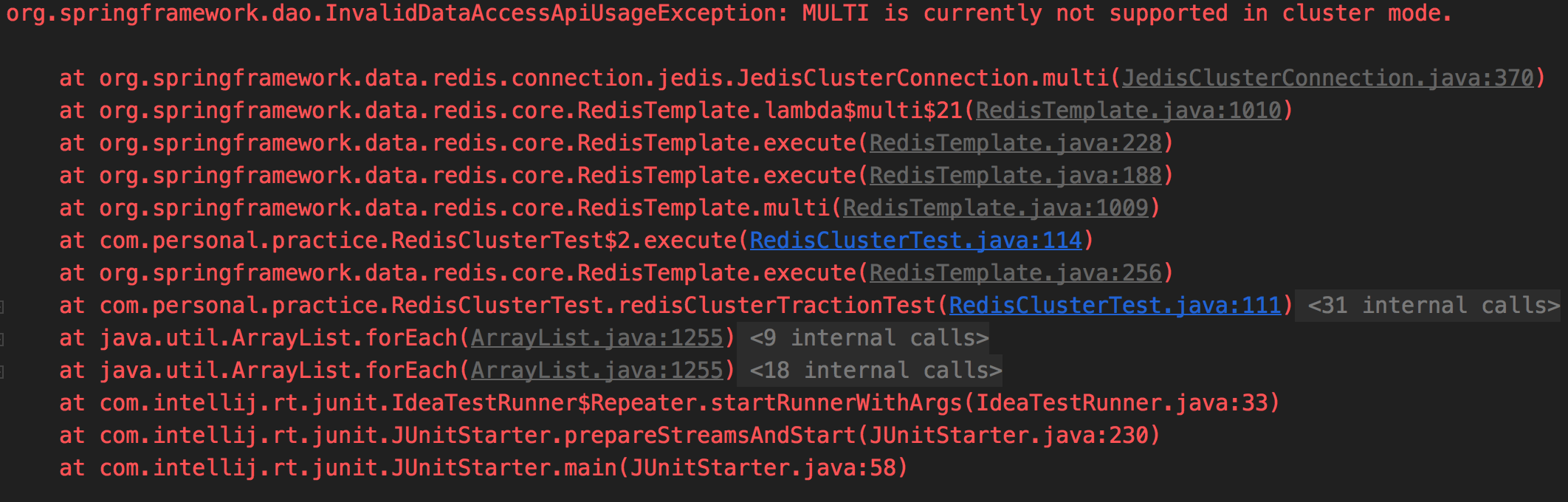Click gutter fold marker beside second ArrayList.forEach line
Image resolution: width=1568 pixels, height=502 pixels.
(x=3, y=371)
